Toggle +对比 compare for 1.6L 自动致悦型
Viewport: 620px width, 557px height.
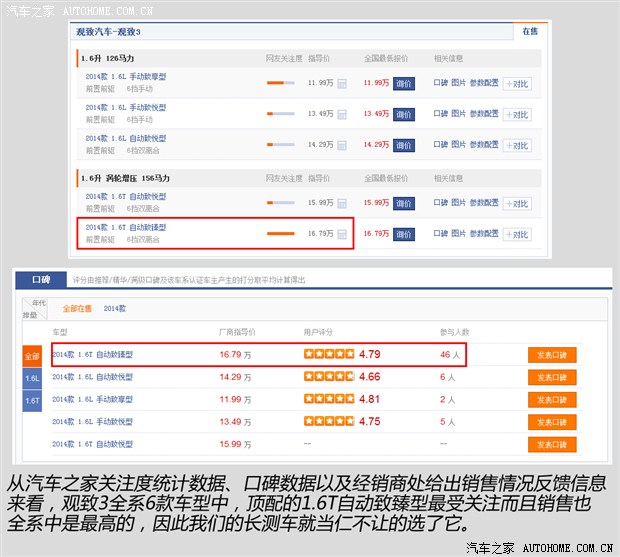[x=516, y=144]
